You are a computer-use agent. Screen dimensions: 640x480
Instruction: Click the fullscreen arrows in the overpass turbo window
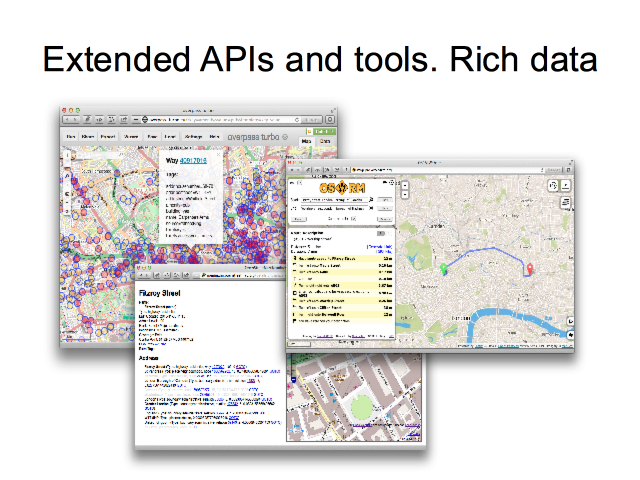click(x=333, y=111)
